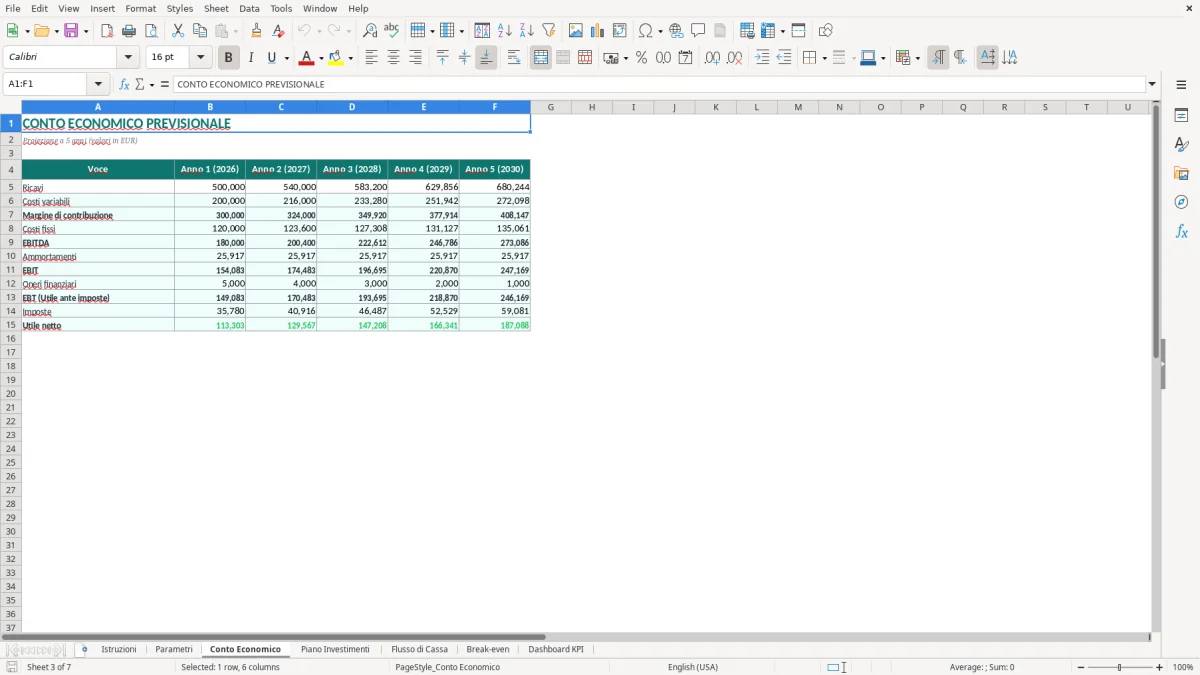Export directly as PDF

pos(107,31)
